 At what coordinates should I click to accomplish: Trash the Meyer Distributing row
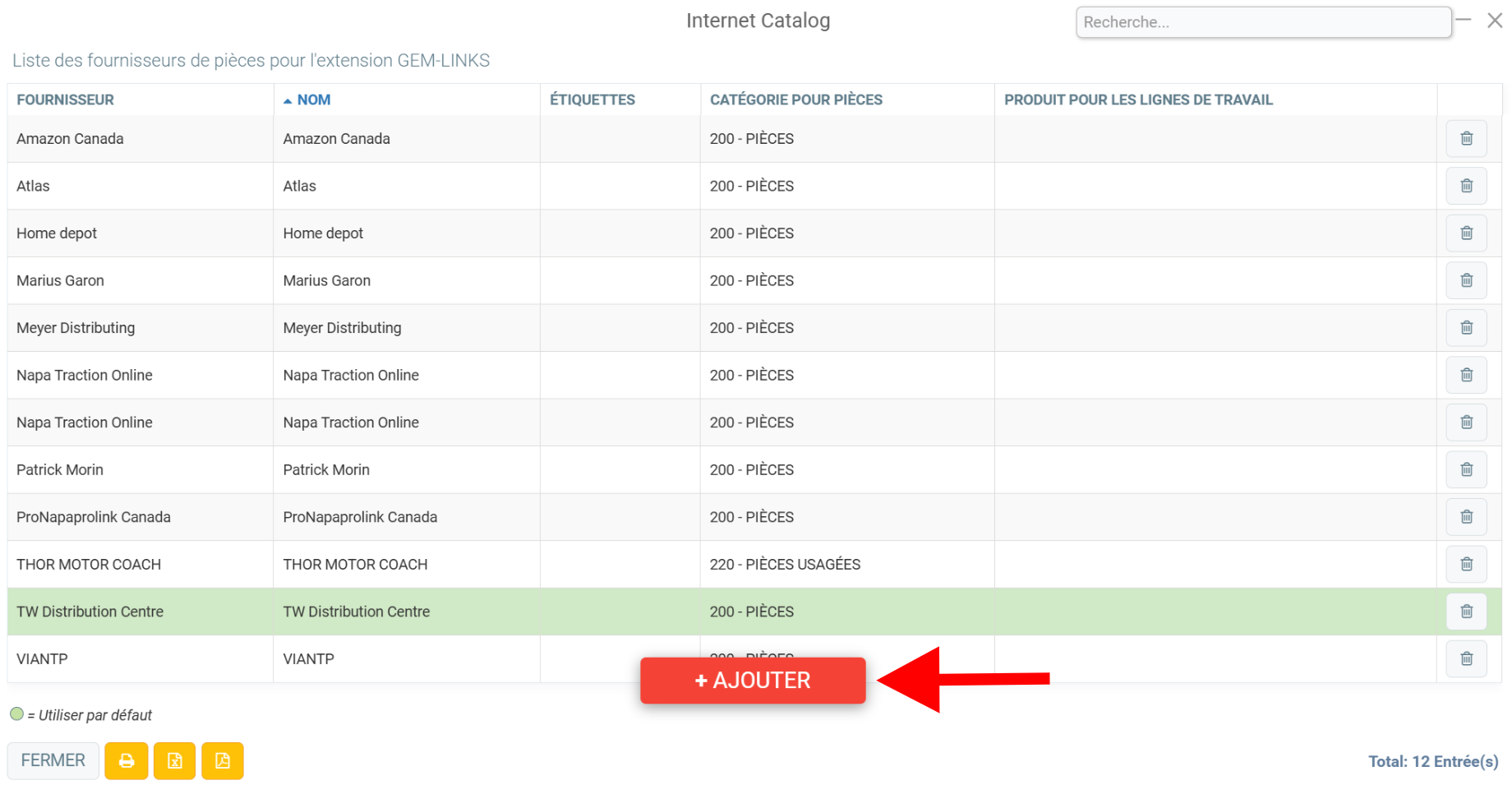[x=1466, y=327]
